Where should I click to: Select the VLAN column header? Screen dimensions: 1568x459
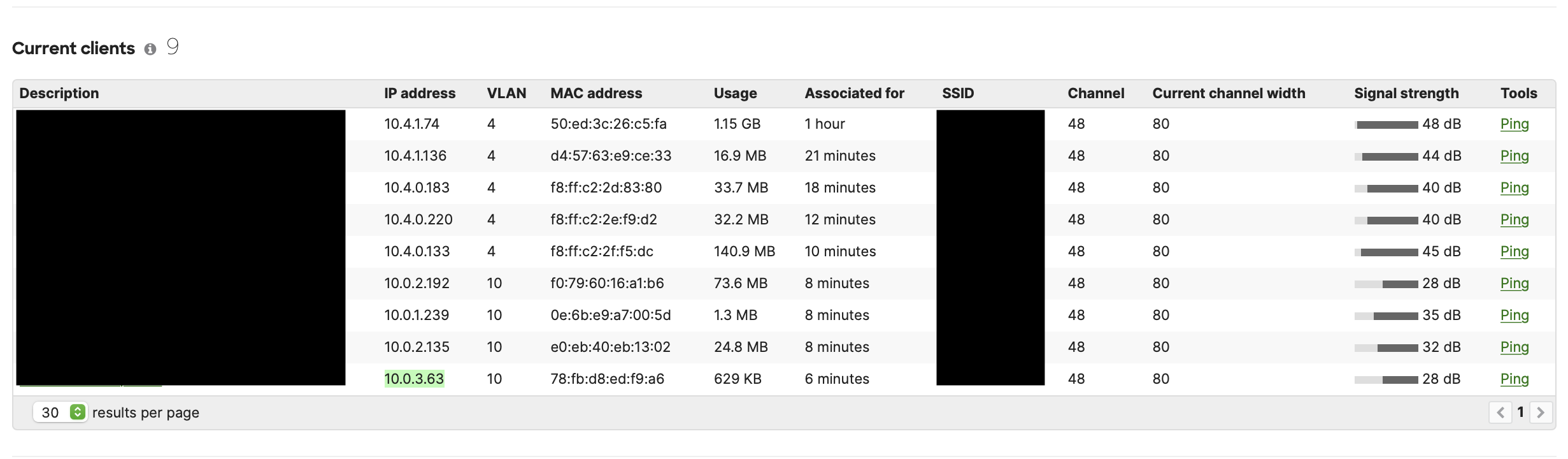pos(506,93)
